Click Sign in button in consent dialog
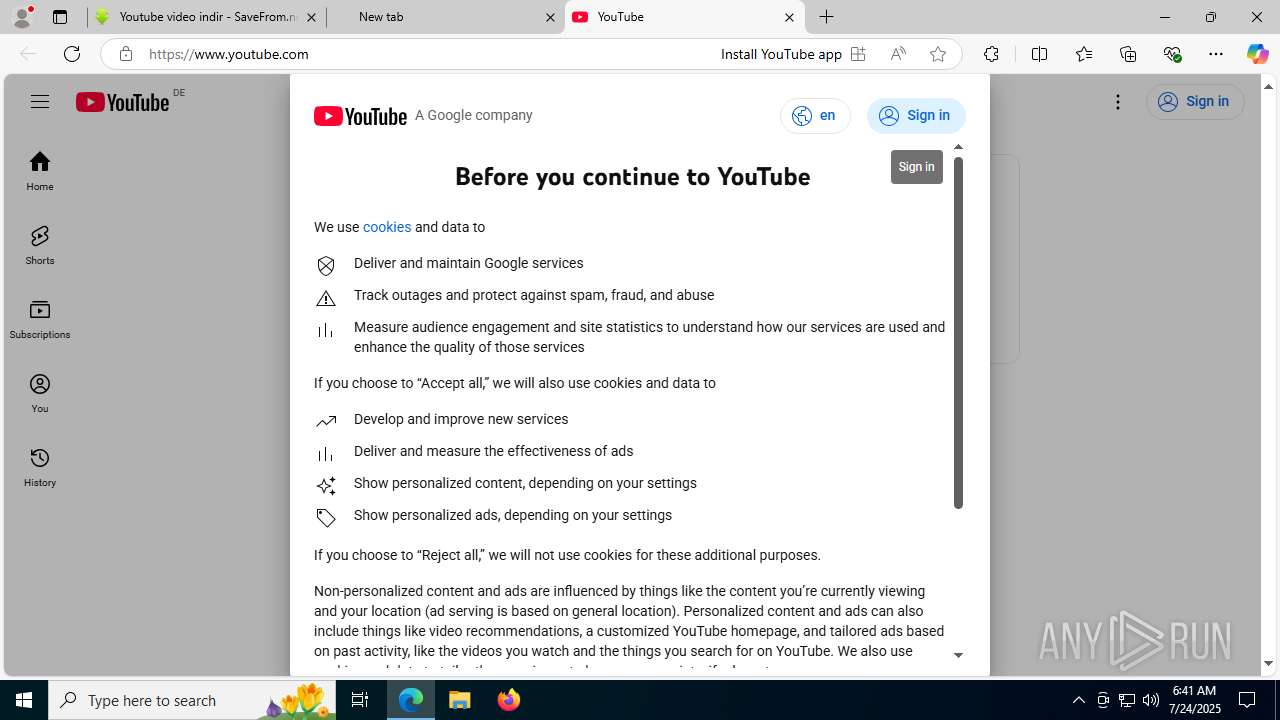This screenshot has width=1280, height=720. point(916,116)
